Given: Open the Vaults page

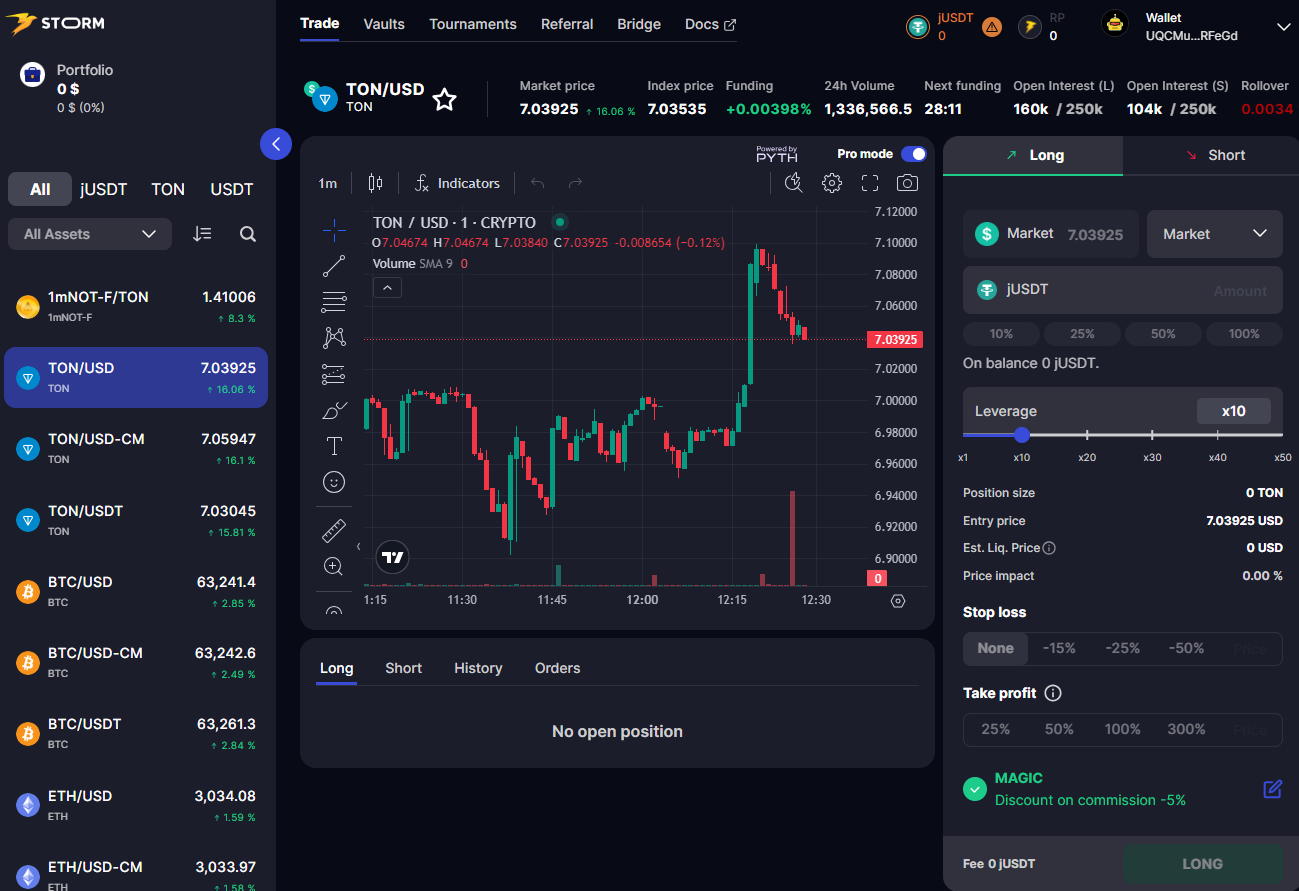Looking at the screenshot, I should coord(384,24).
